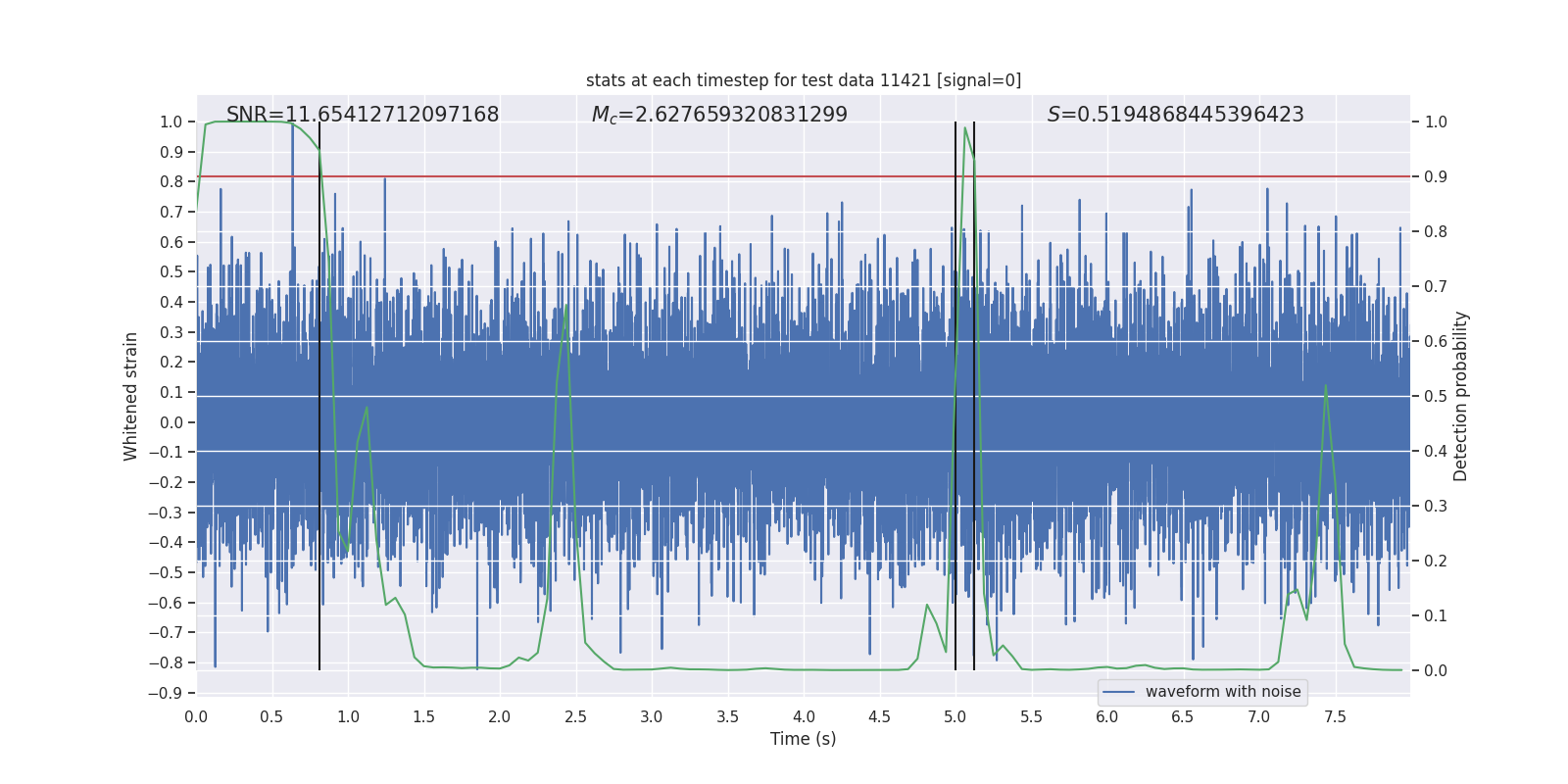
Task: Click the green curve peak near 2.4 seconds
Action: (x=566, y=306)
